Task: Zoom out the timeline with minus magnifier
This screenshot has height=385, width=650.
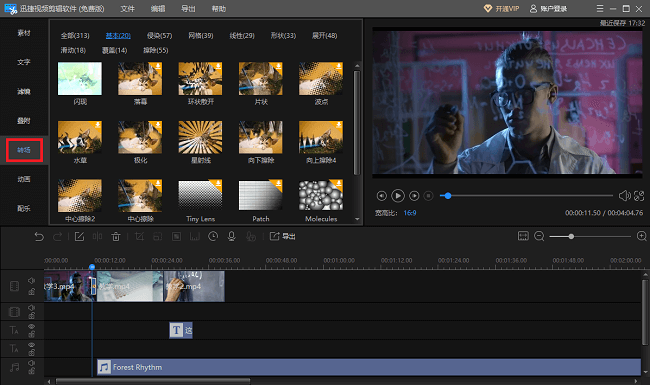Action: [539, 236]
